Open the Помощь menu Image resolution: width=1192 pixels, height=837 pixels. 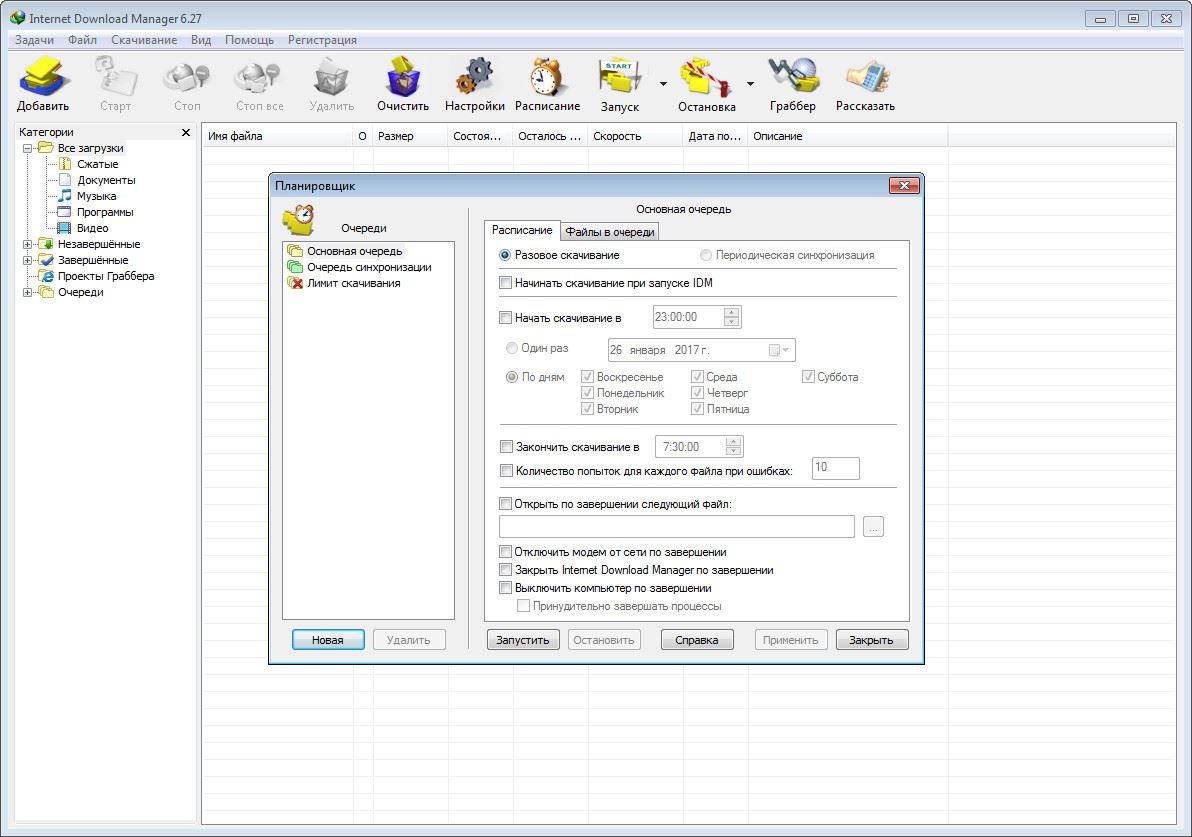(x=249, y=40)
